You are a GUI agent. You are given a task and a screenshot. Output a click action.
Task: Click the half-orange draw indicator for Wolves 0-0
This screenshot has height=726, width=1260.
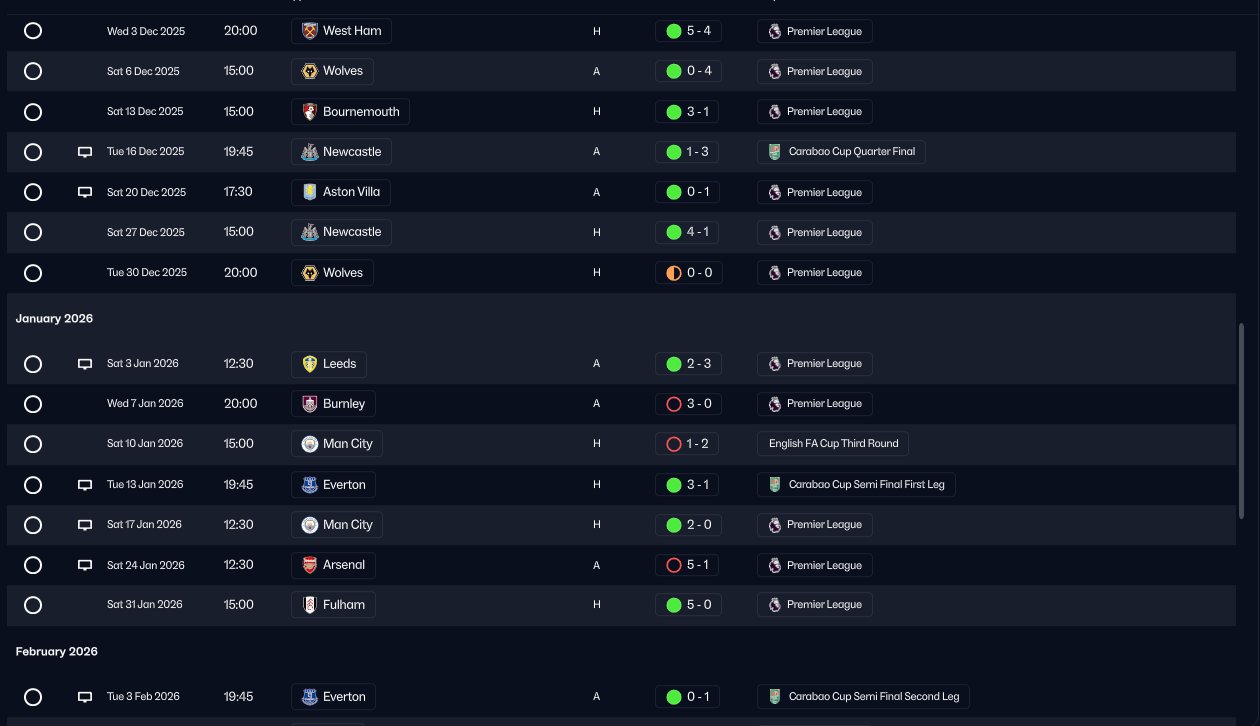click(674, 272)
